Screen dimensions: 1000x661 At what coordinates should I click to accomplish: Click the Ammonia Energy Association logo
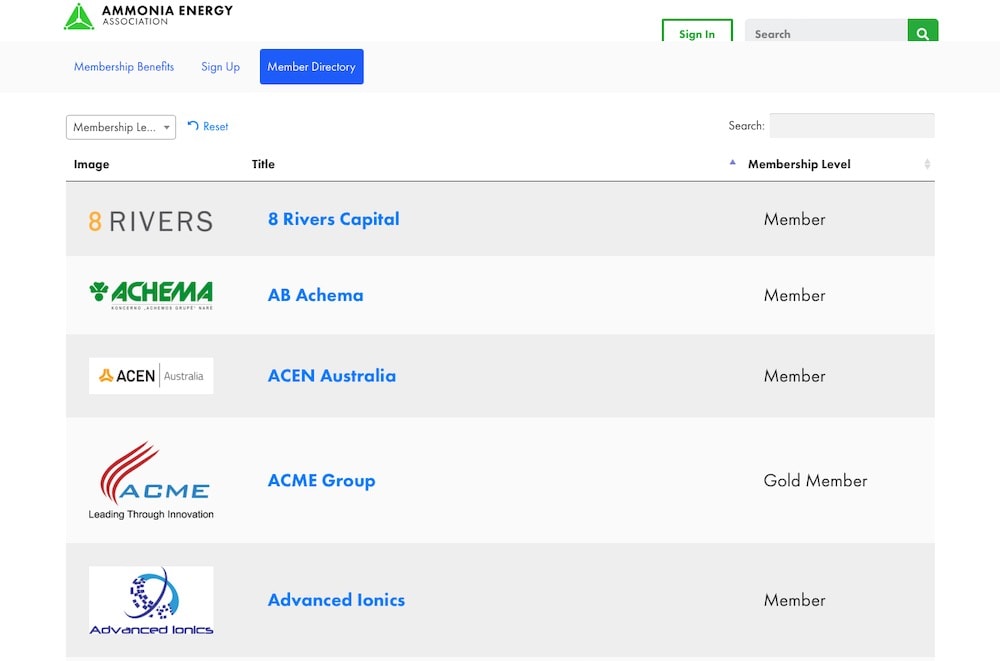[149, 16]
